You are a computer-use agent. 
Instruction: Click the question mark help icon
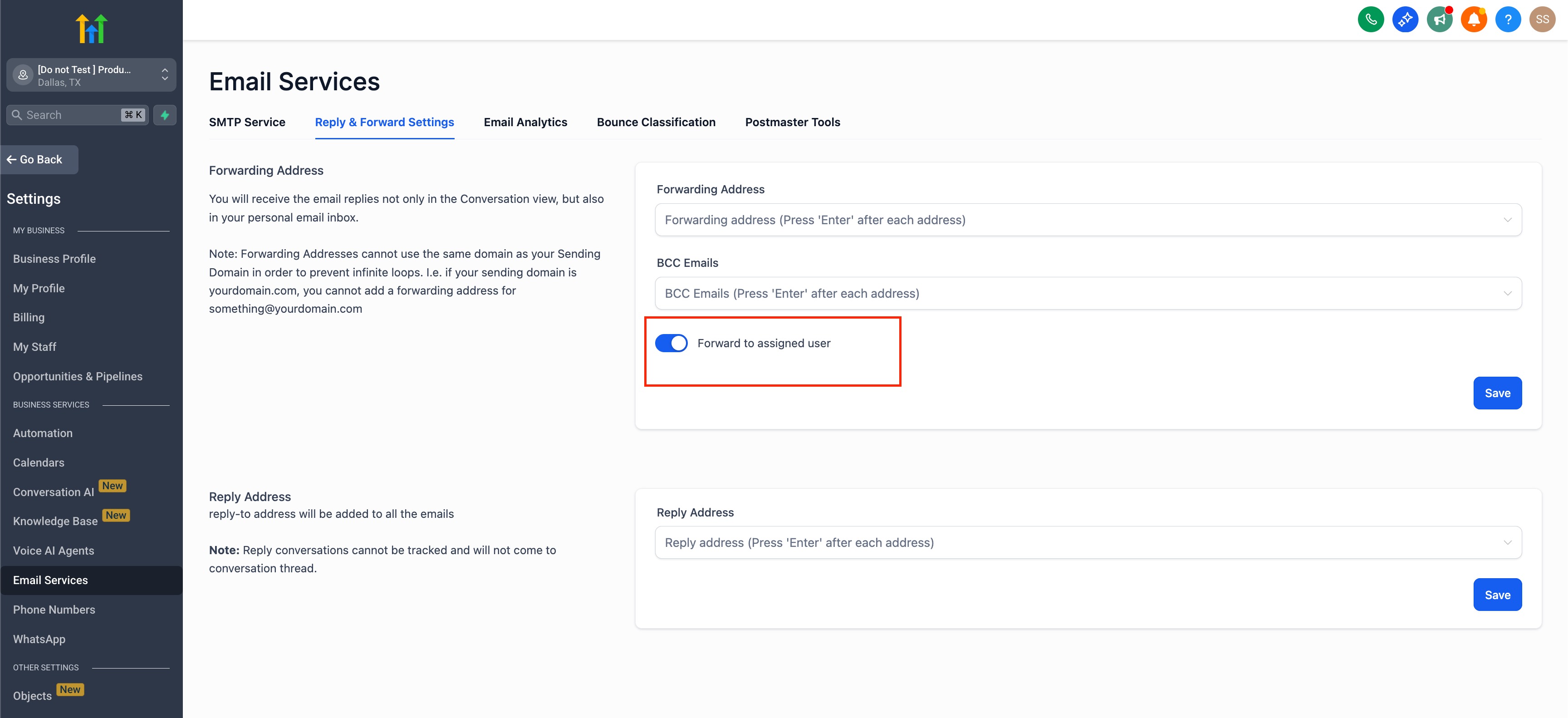pos(1508,20)
